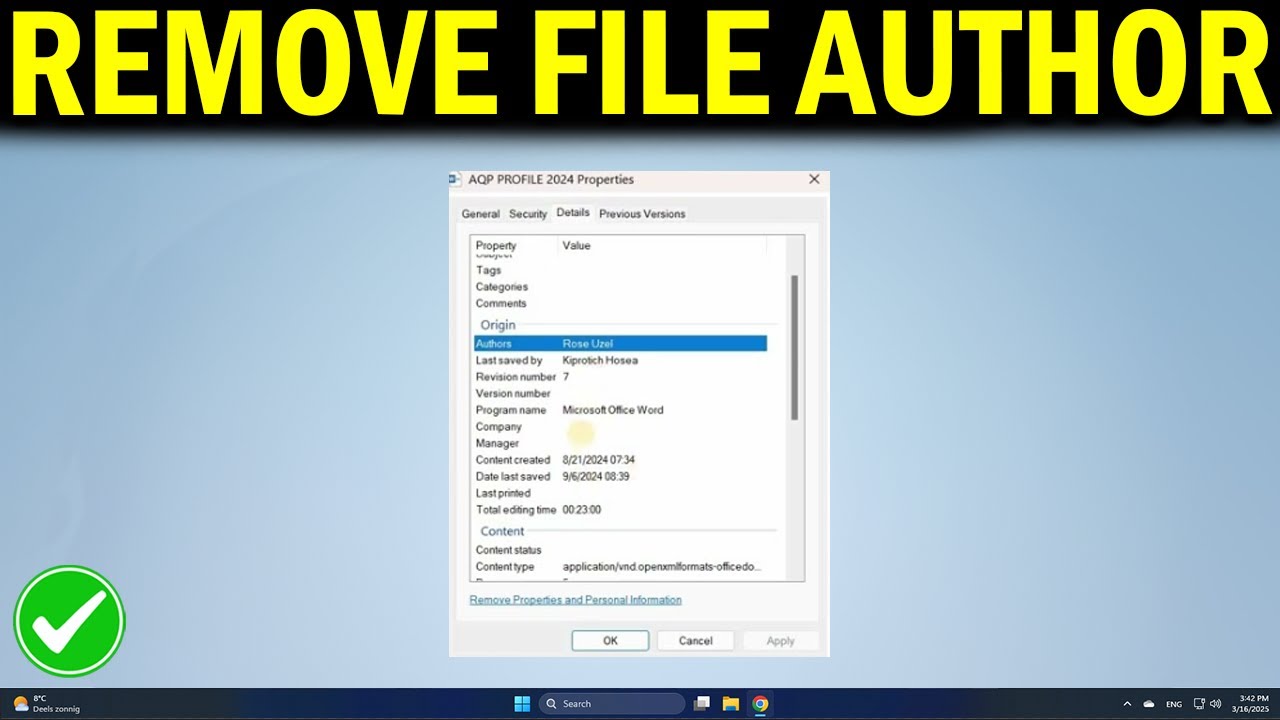Image resolution: width=1280 pixels, height=720 pixels.
Task: Open the Windows Start menu
Action: click(x=522, y=704)
